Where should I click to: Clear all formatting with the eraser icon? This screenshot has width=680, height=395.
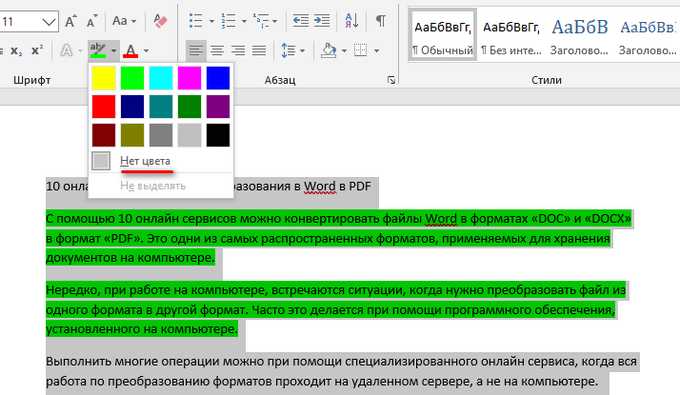(x=160, y=21)
